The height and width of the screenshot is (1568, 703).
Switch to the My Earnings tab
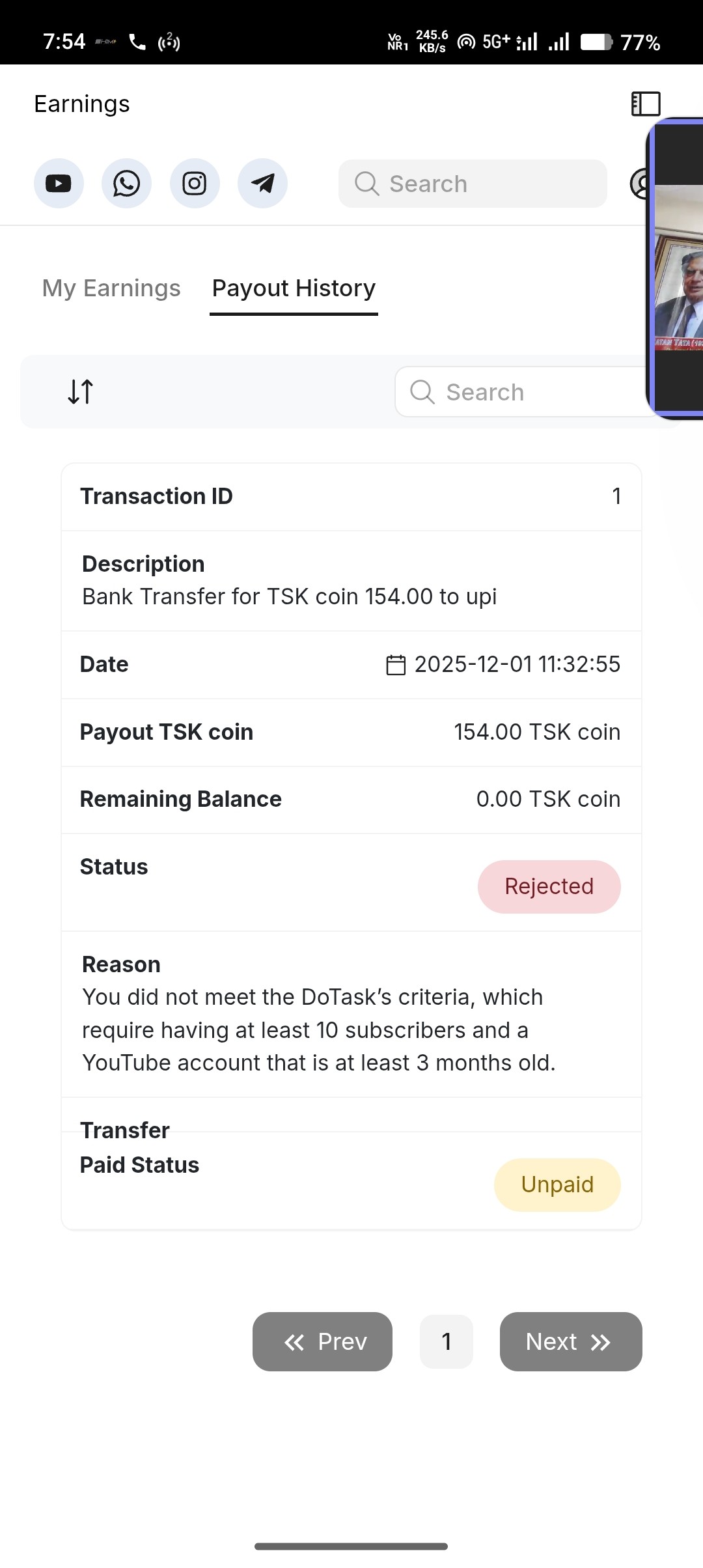[111, 288]
